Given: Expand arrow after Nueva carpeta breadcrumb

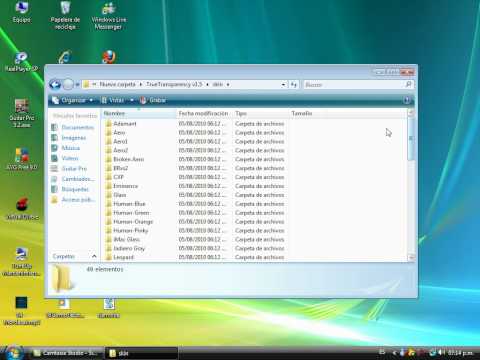Looking at the screenshot, I should coord(141,85).
